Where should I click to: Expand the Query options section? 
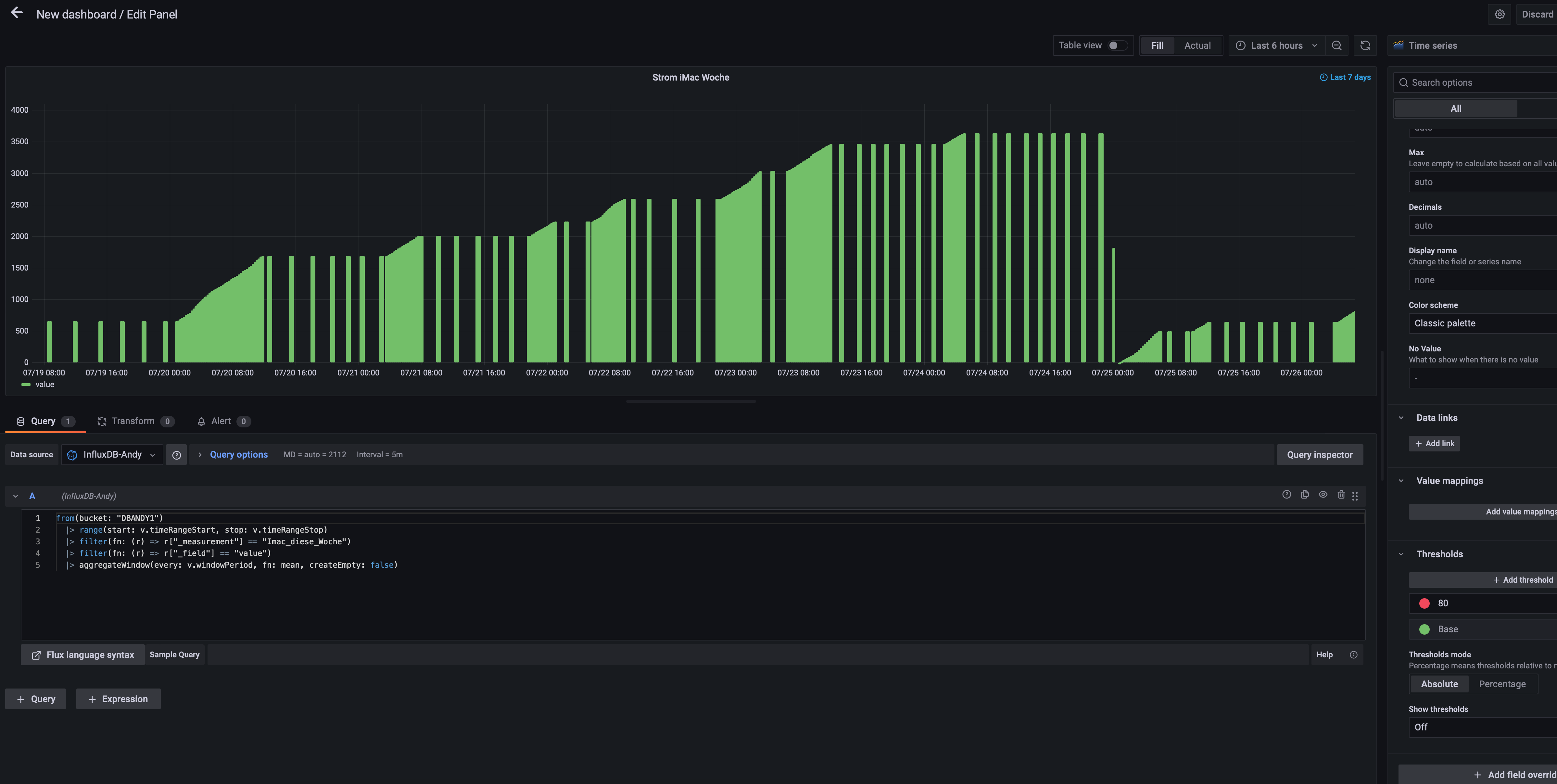pyautogui.click(x=238, y=455)
